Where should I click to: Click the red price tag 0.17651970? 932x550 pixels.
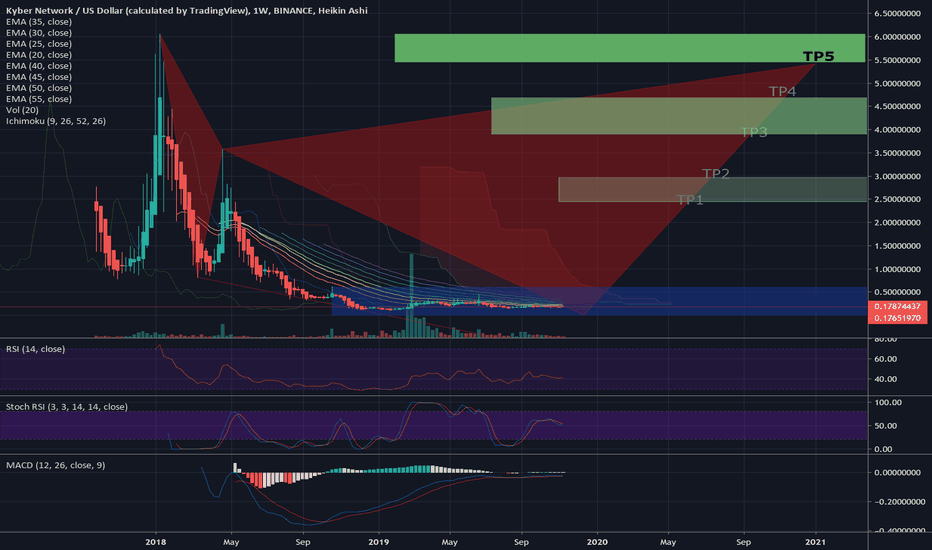[898, 318]
